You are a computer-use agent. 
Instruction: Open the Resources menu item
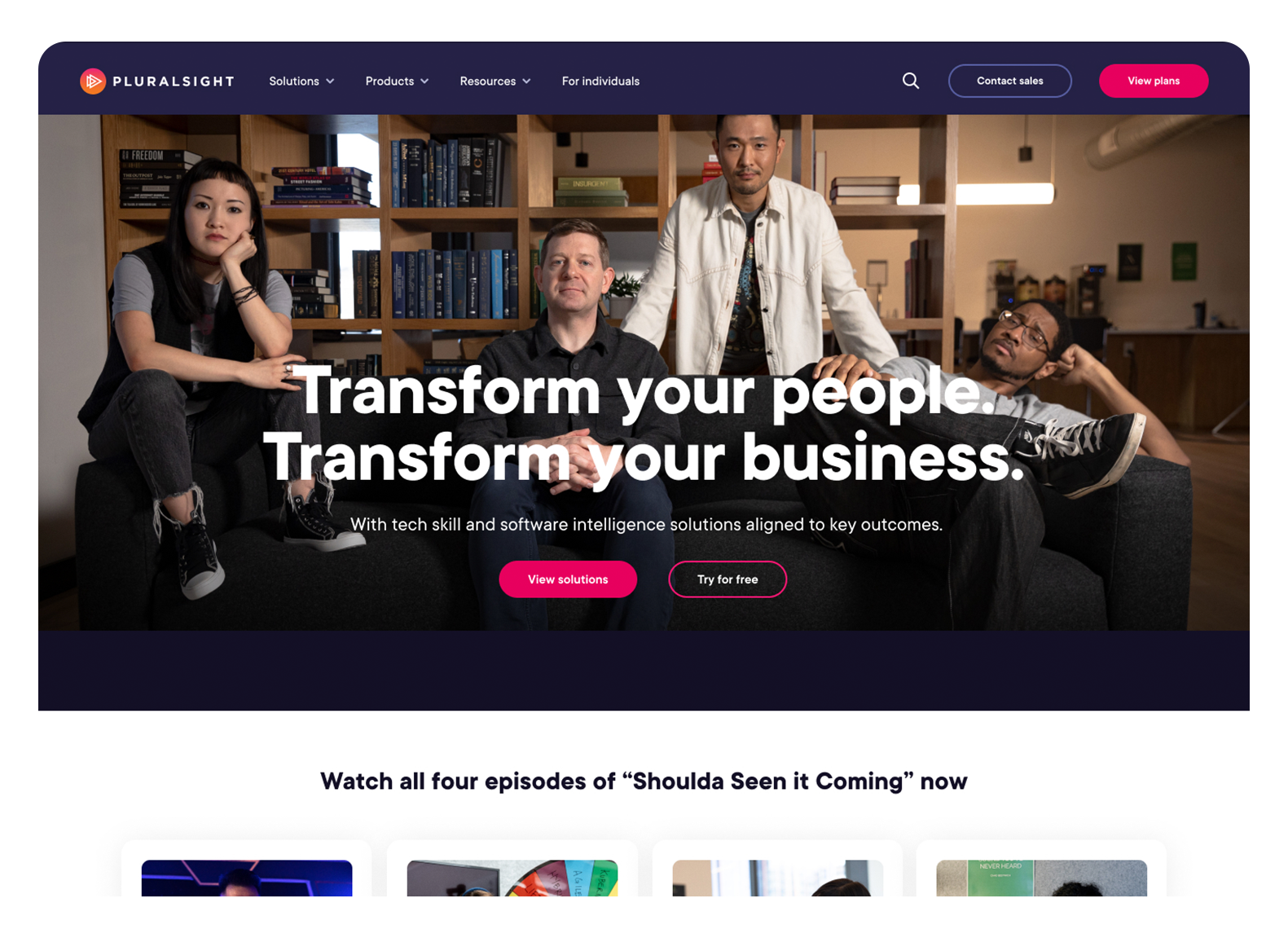pos(487,81)
